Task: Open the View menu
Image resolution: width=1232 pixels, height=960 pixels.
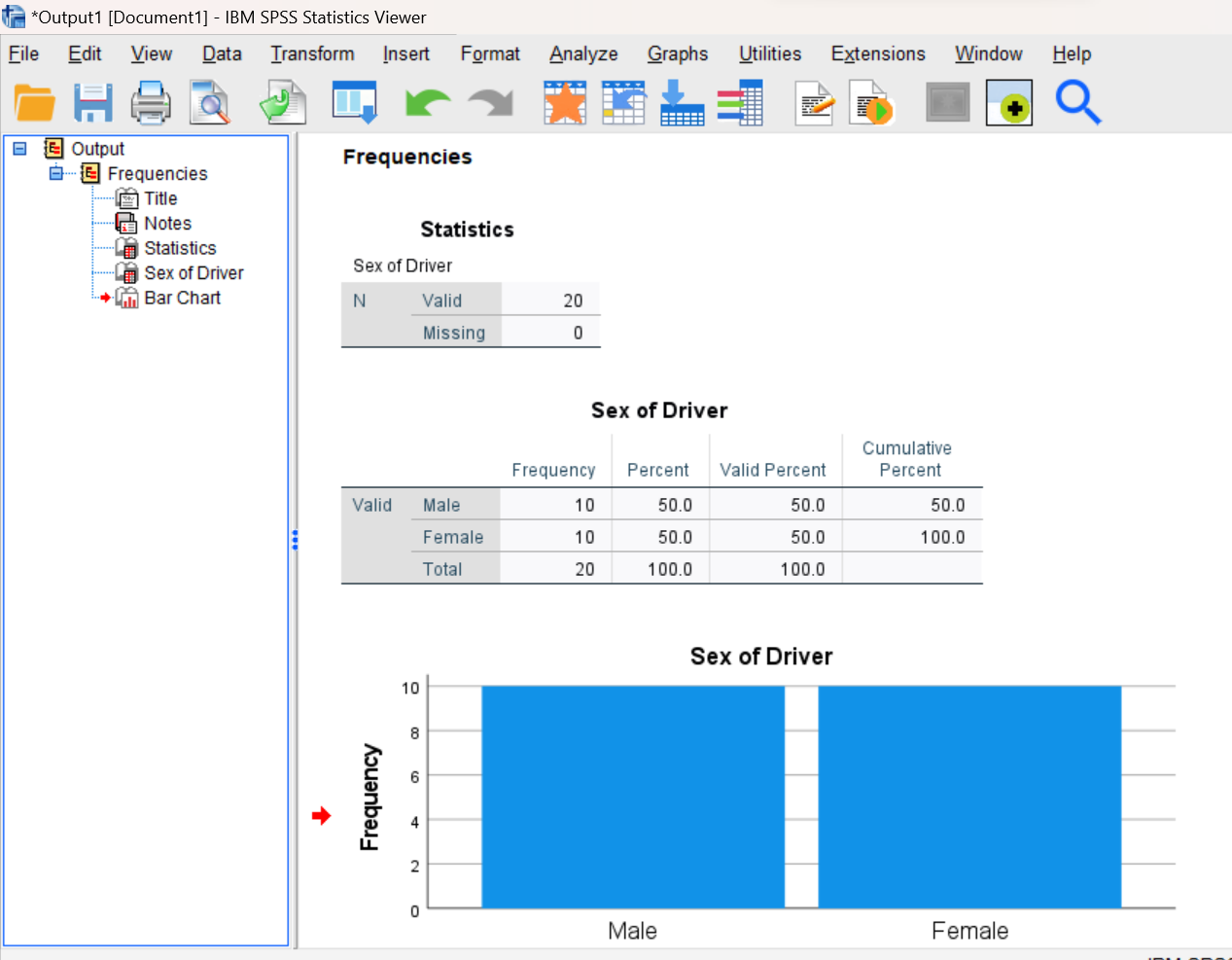Action: (152, 54)
